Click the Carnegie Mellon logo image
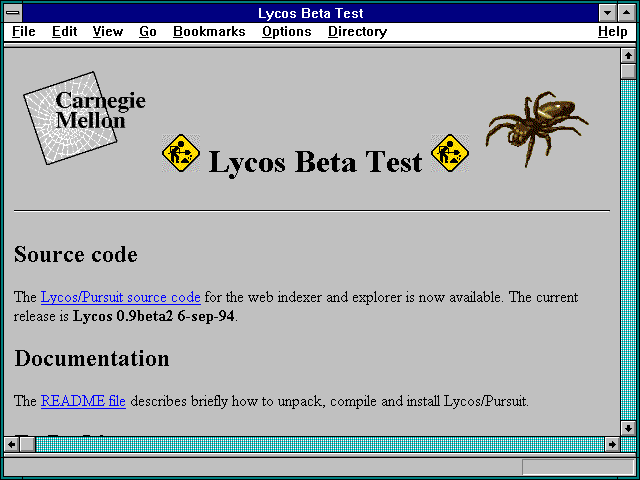This screenshot has height=480, width=640. point(84,118)
